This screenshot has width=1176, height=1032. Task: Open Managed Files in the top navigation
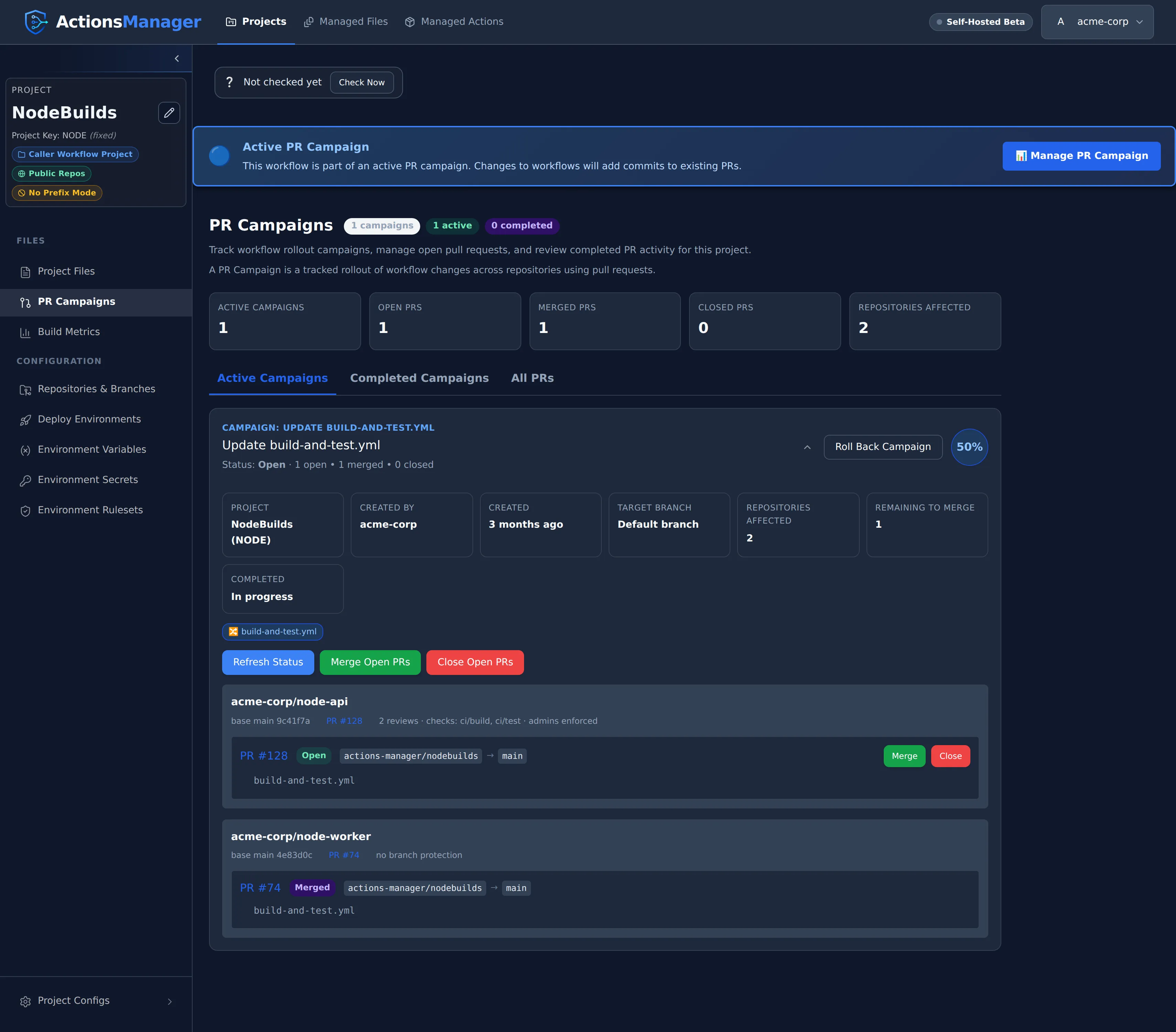346,22
